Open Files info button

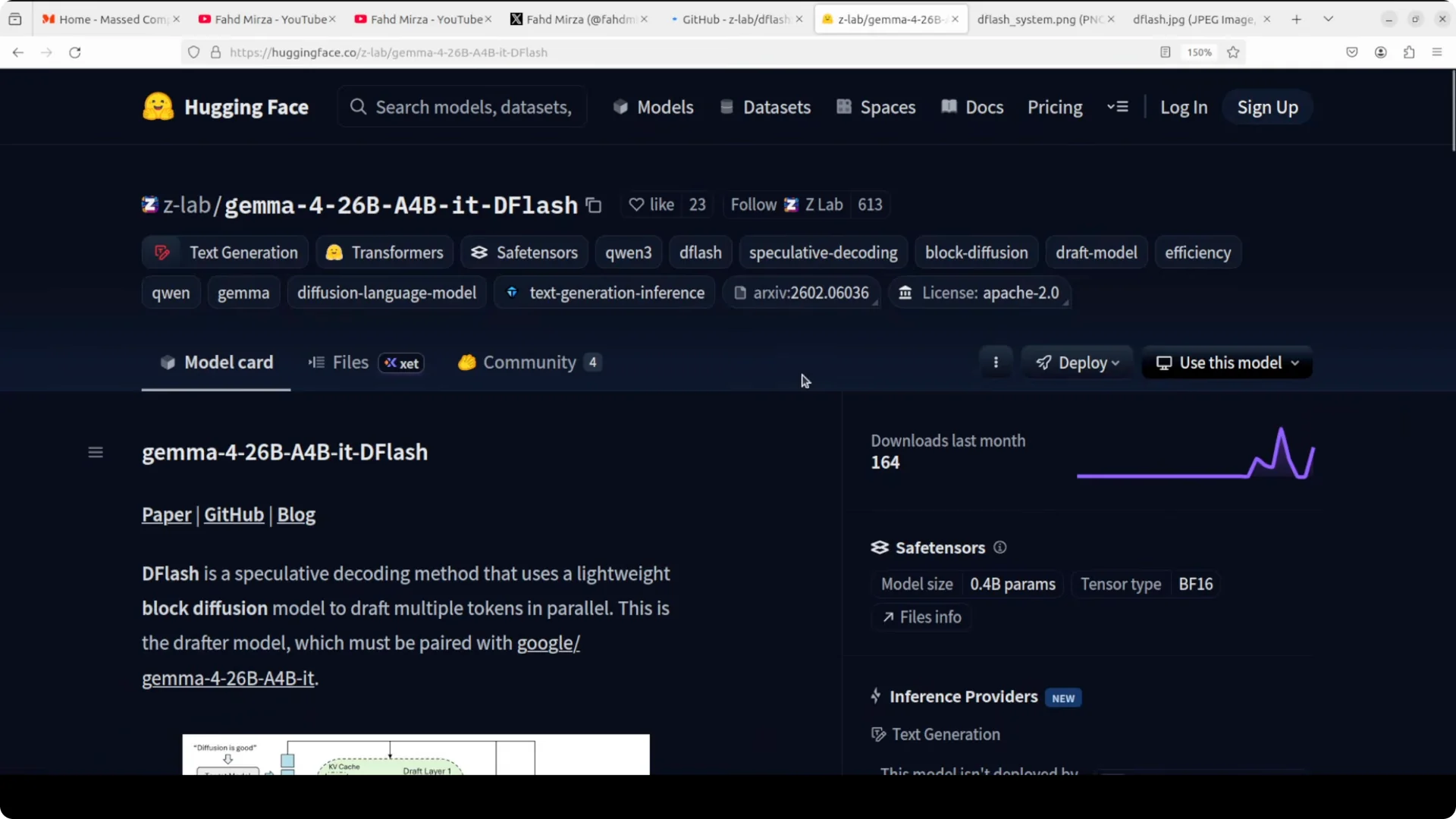coord(921,617)
